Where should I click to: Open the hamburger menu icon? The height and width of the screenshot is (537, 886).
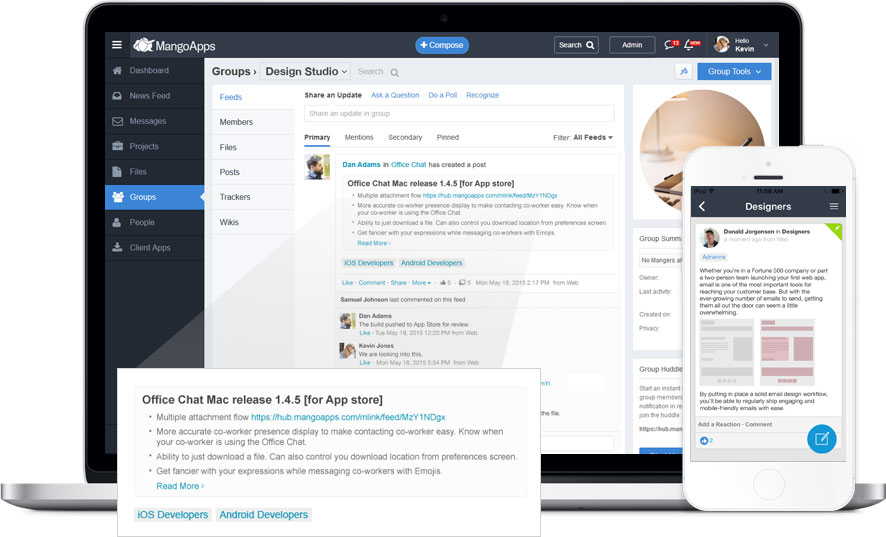[x=117, y=45]
